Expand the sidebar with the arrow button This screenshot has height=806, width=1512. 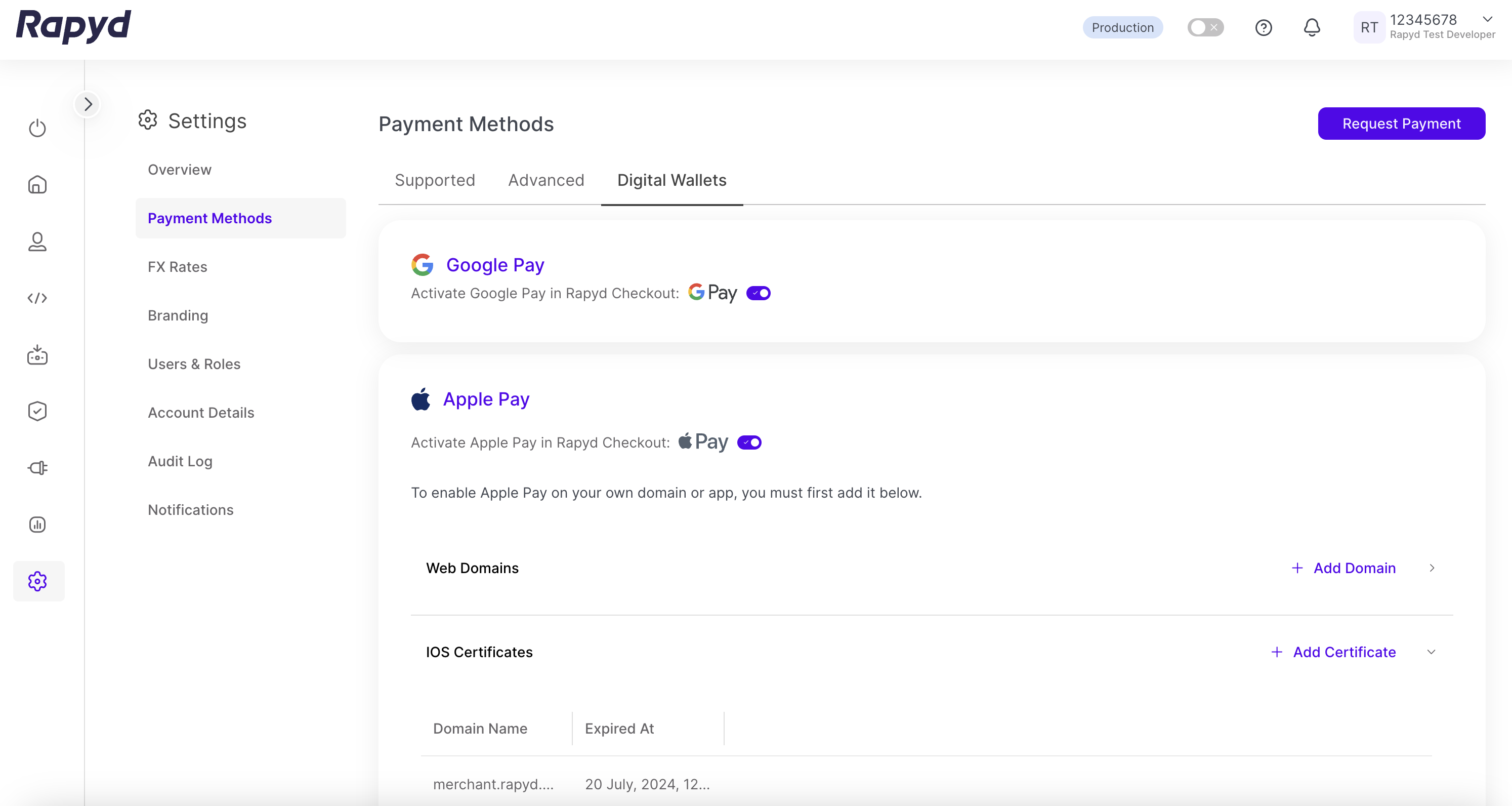pyautogui.click(x=88, y=104)
